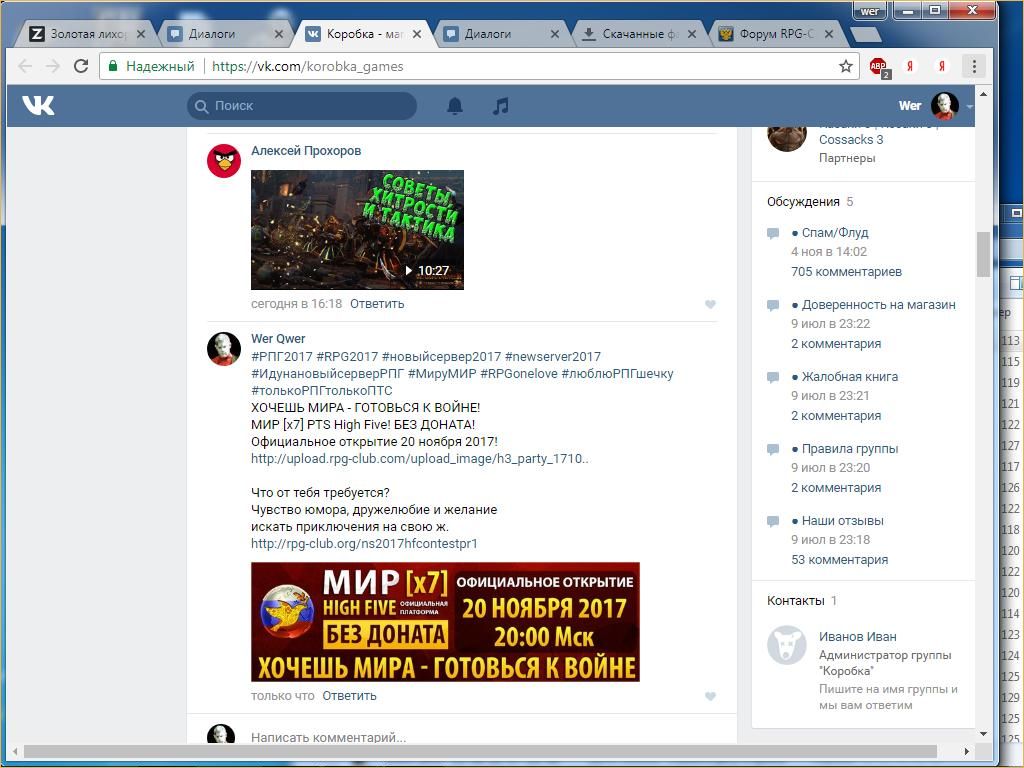Click the #толькоРПГтолькоПТС hashtag

(322, 391)
